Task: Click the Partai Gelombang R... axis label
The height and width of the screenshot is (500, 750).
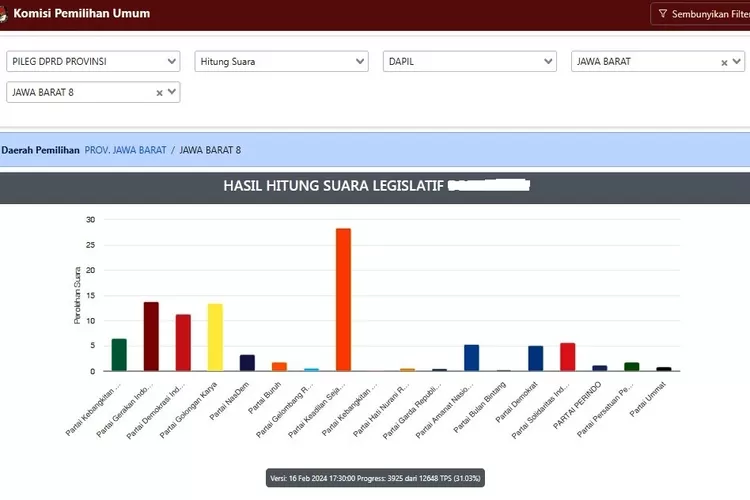Action: pos(285,410)
